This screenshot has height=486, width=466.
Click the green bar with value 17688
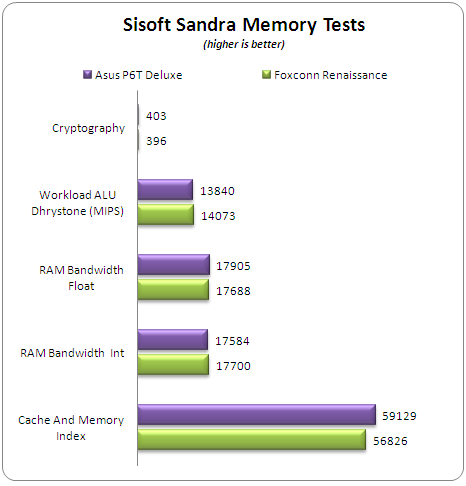[173, 289]
